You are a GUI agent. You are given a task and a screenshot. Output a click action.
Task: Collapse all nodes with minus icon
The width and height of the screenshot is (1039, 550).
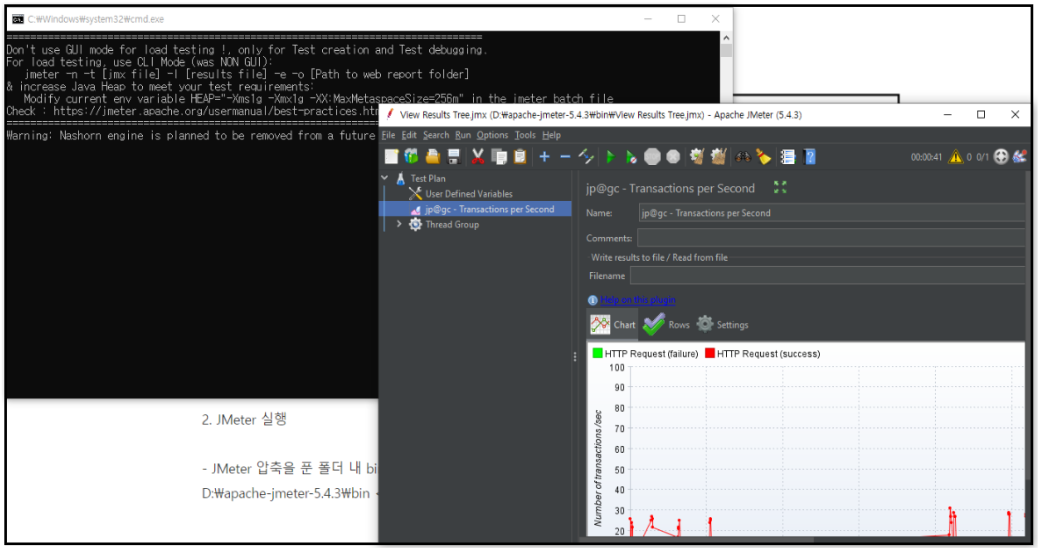click(x=565, y=157)
